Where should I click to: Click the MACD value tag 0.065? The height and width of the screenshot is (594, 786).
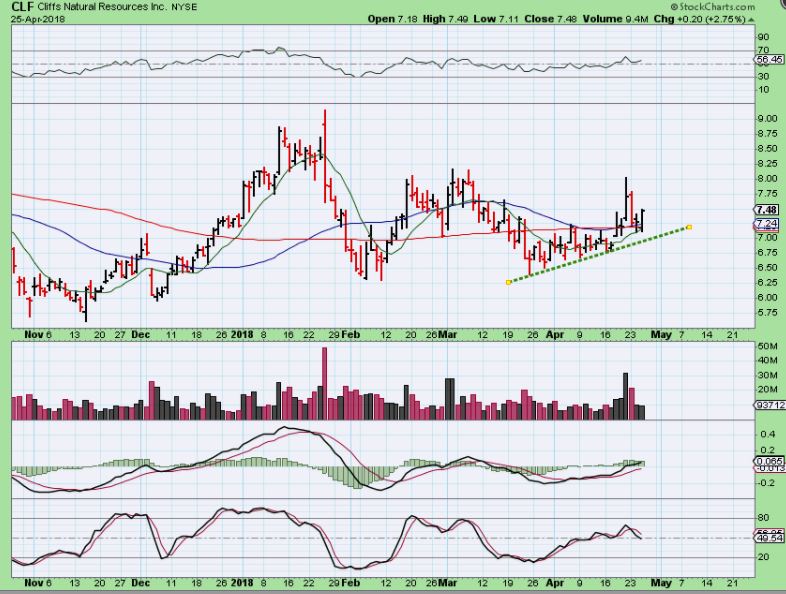(x=769, y=461)
